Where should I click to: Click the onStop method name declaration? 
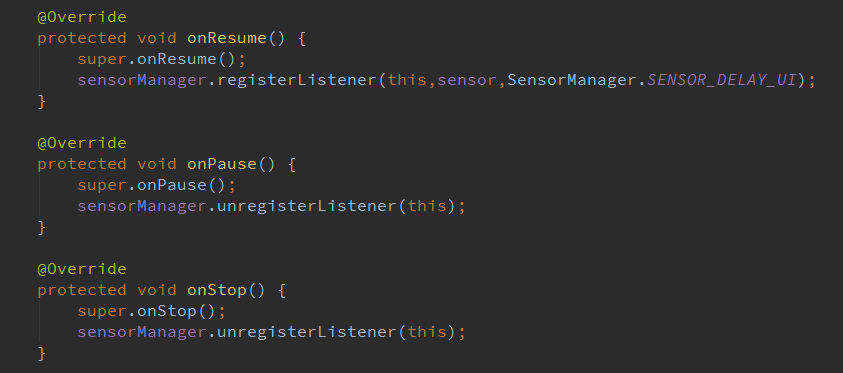click(x=217, y=290)
